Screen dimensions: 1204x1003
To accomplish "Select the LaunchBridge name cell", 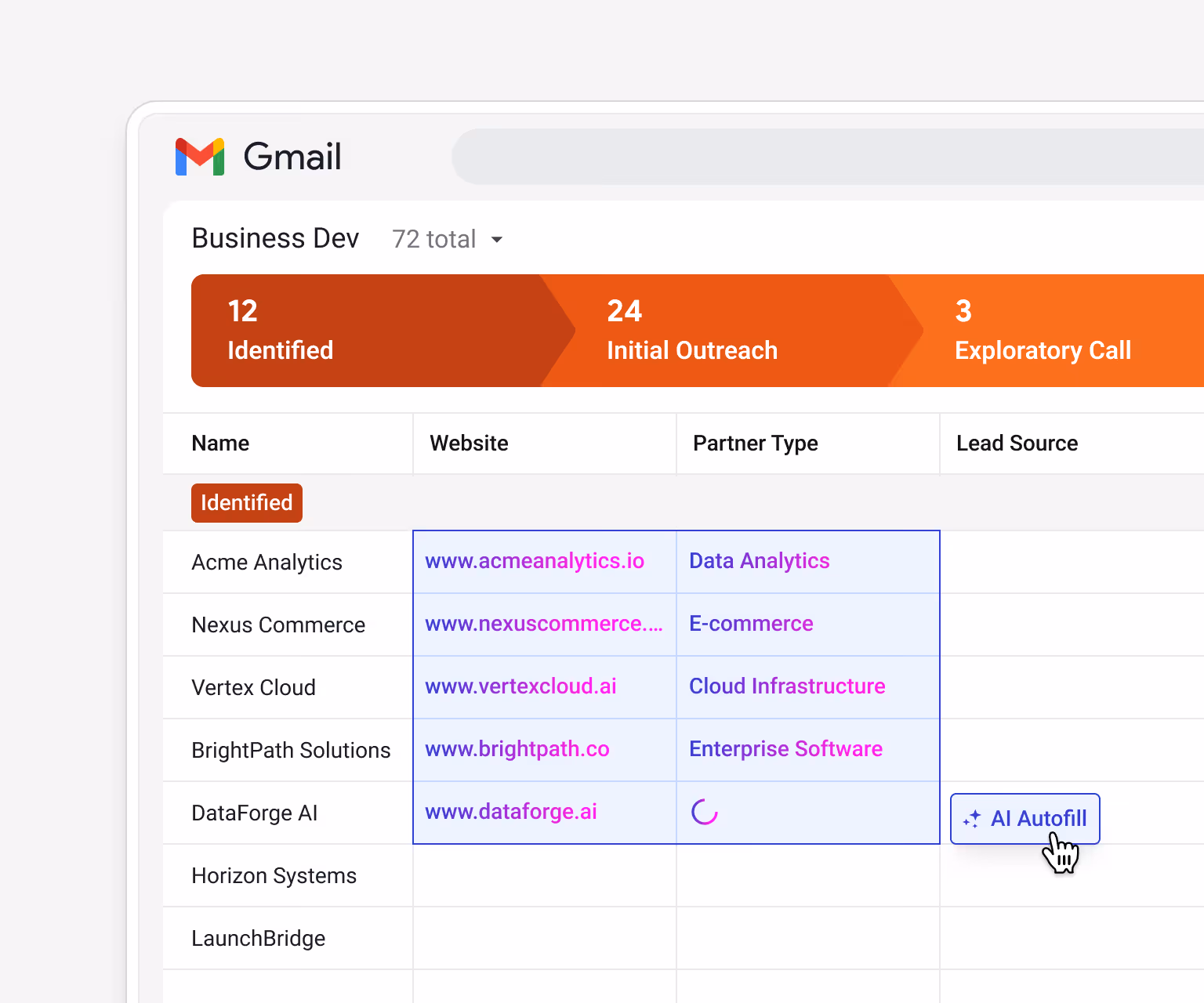I will (288, 939).
